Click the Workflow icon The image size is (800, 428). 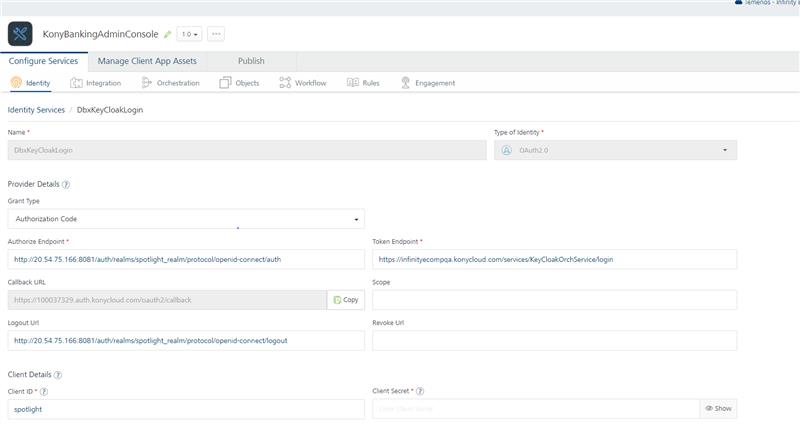(x=285, y=83)
